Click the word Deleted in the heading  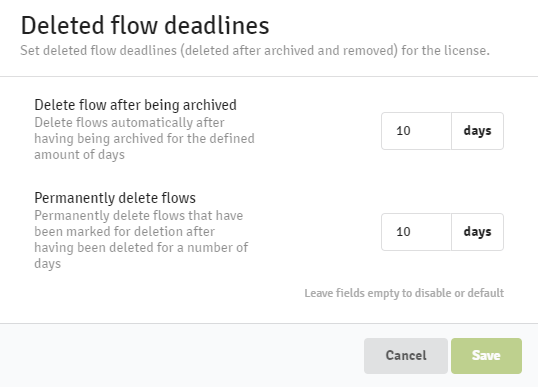tap(62, 25)
